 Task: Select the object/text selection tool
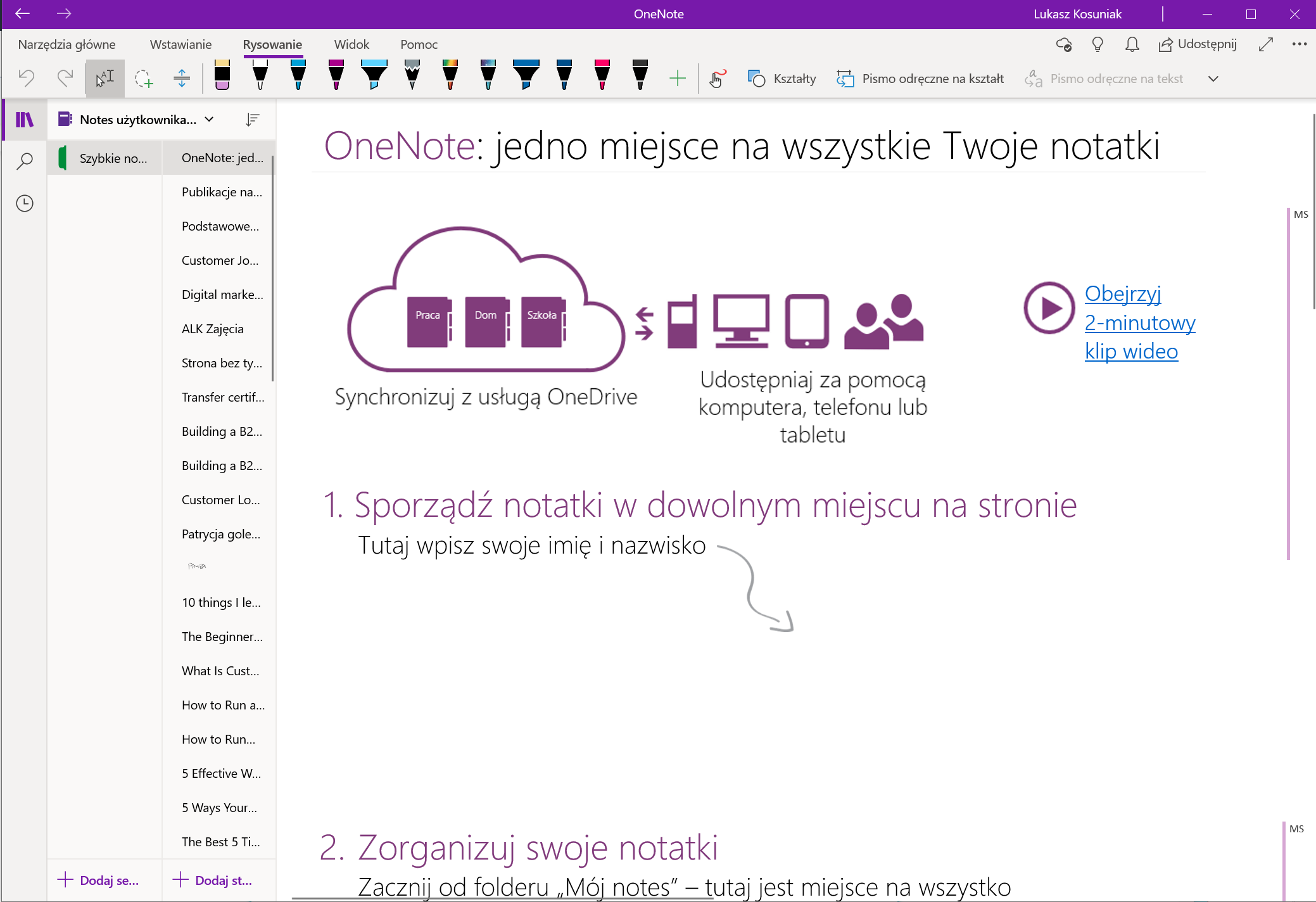pyautogui.click(x=105, y=78)
